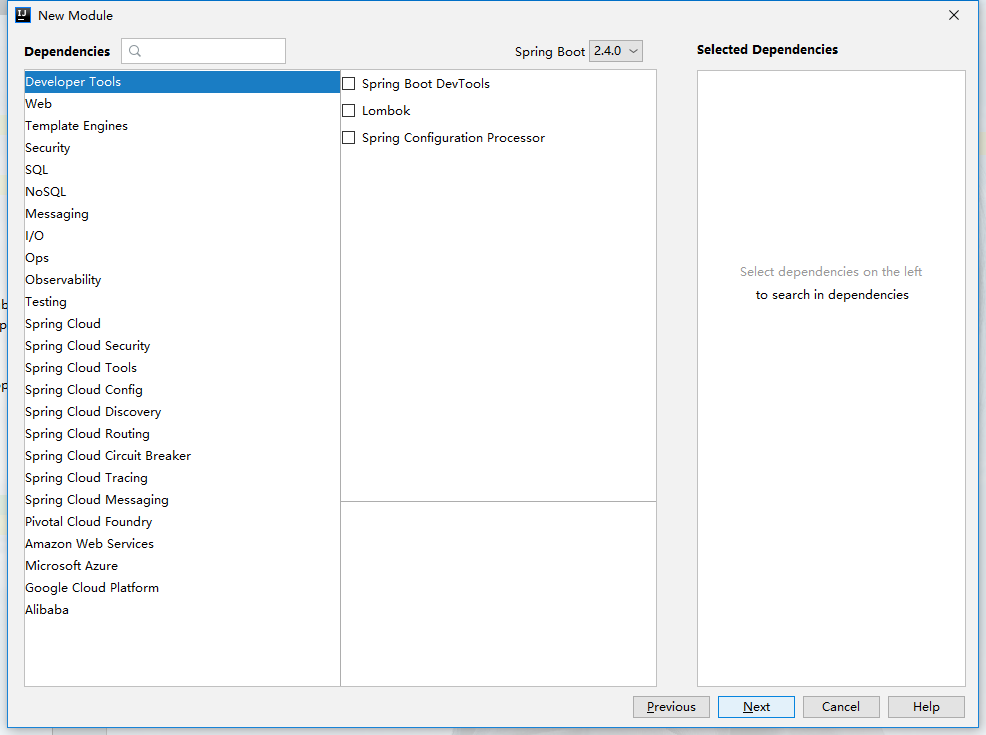
Task: Select the Web category
Action: point(182,104)
